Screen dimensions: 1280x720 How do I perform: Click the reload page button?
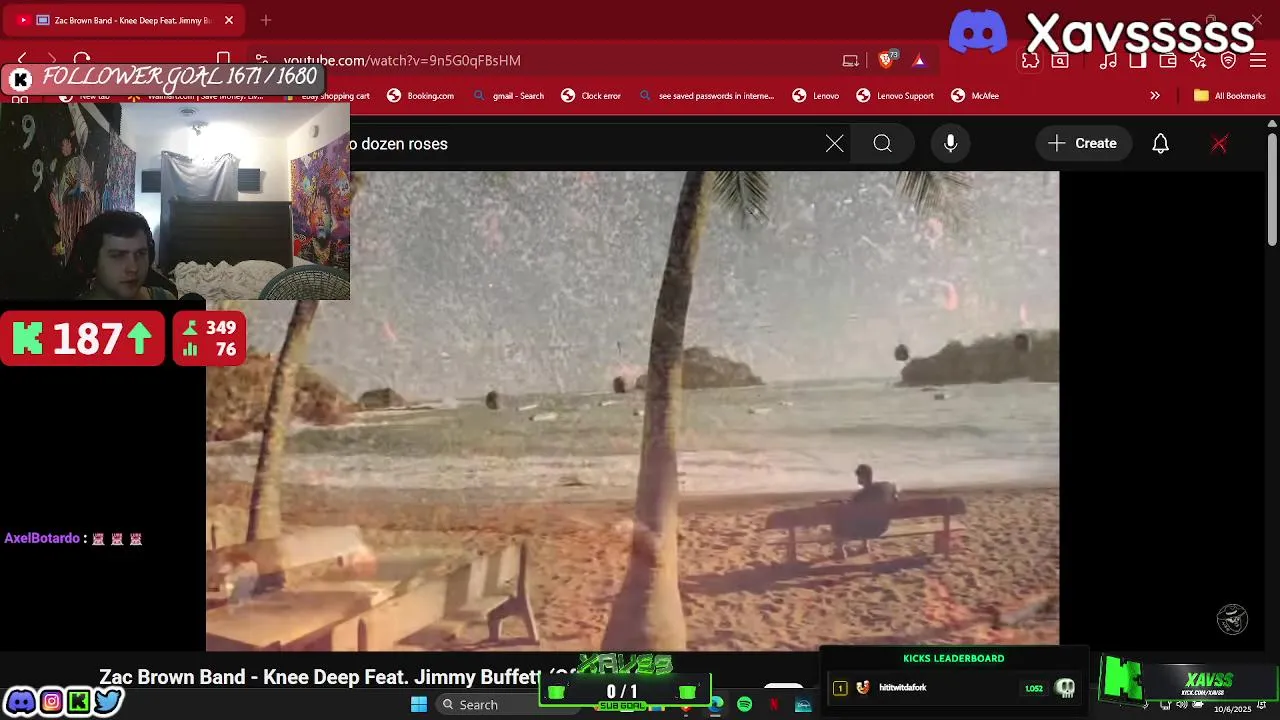point(82,60)
